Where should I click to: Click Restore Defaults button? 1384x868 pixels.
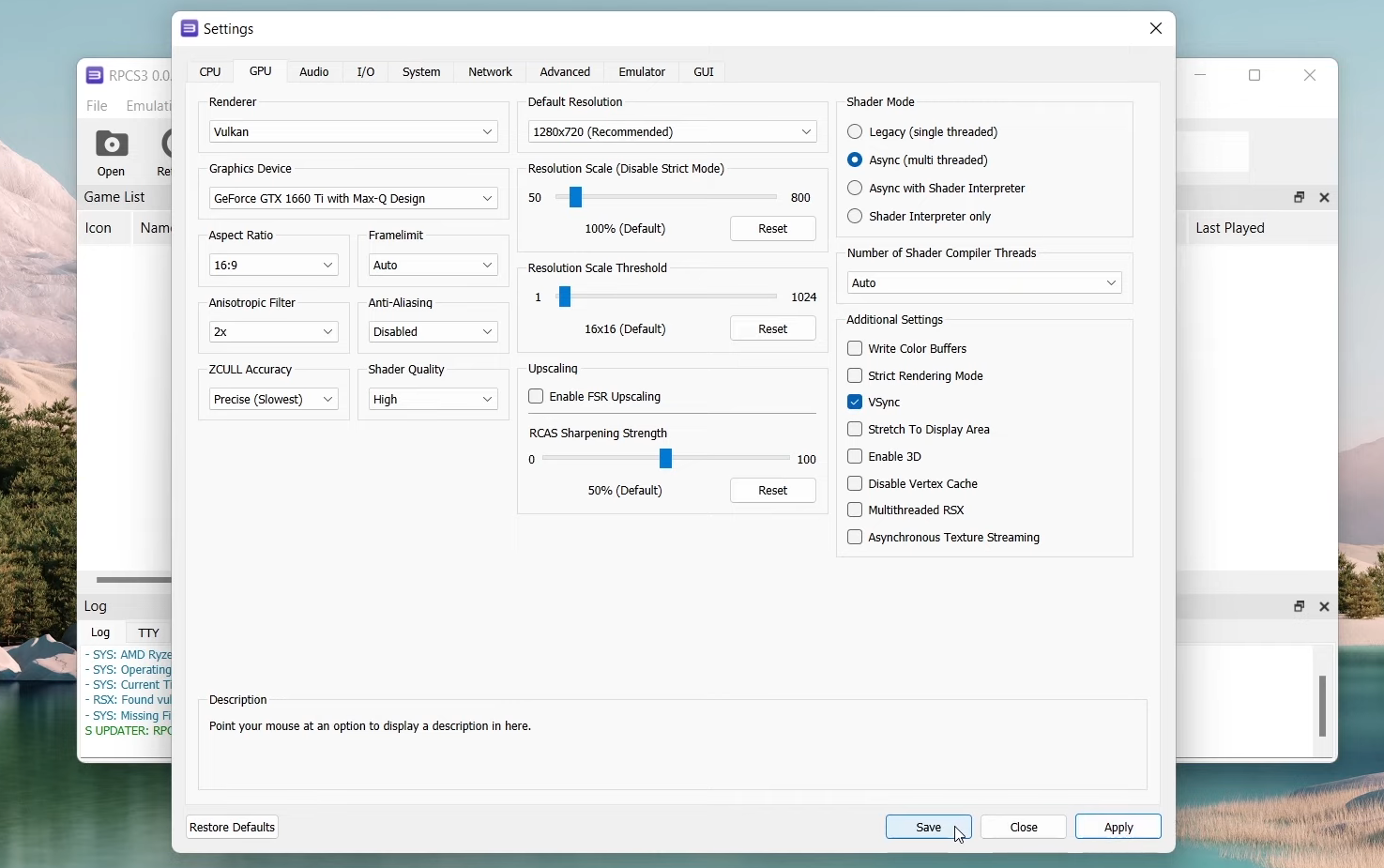(x=233, y=828)
